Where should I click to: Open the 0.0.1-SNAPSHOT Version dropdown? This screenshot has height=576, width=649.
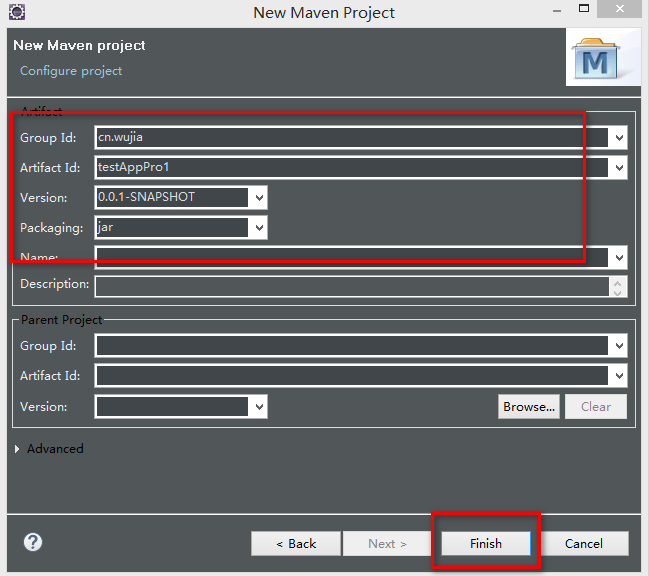click(x=259, y=198)
